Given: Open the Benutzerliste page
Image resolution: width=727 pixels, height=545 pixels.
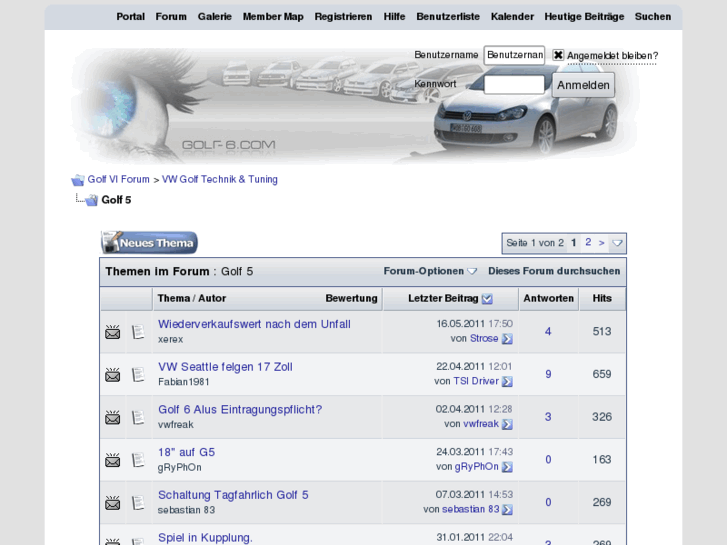Looking at the screenshot, I should [448, 17].
